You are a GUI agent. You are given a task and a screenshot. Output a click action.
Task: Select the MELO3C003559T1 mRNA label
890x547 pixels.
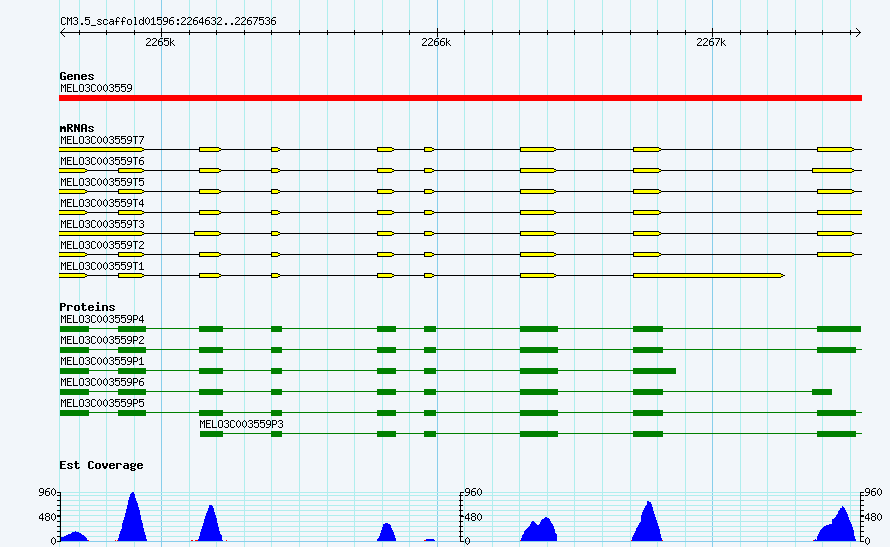(x=102, y=266)
